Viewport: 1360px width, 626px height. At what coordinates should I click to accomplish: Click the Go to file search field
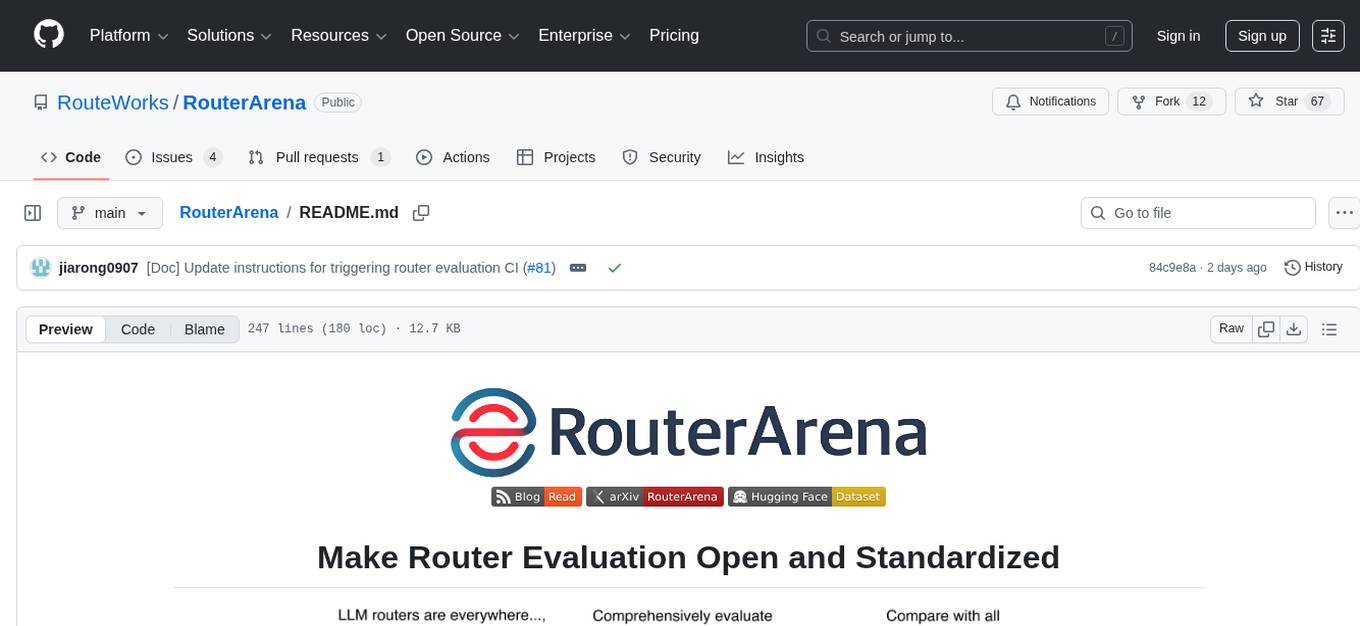1197,212
